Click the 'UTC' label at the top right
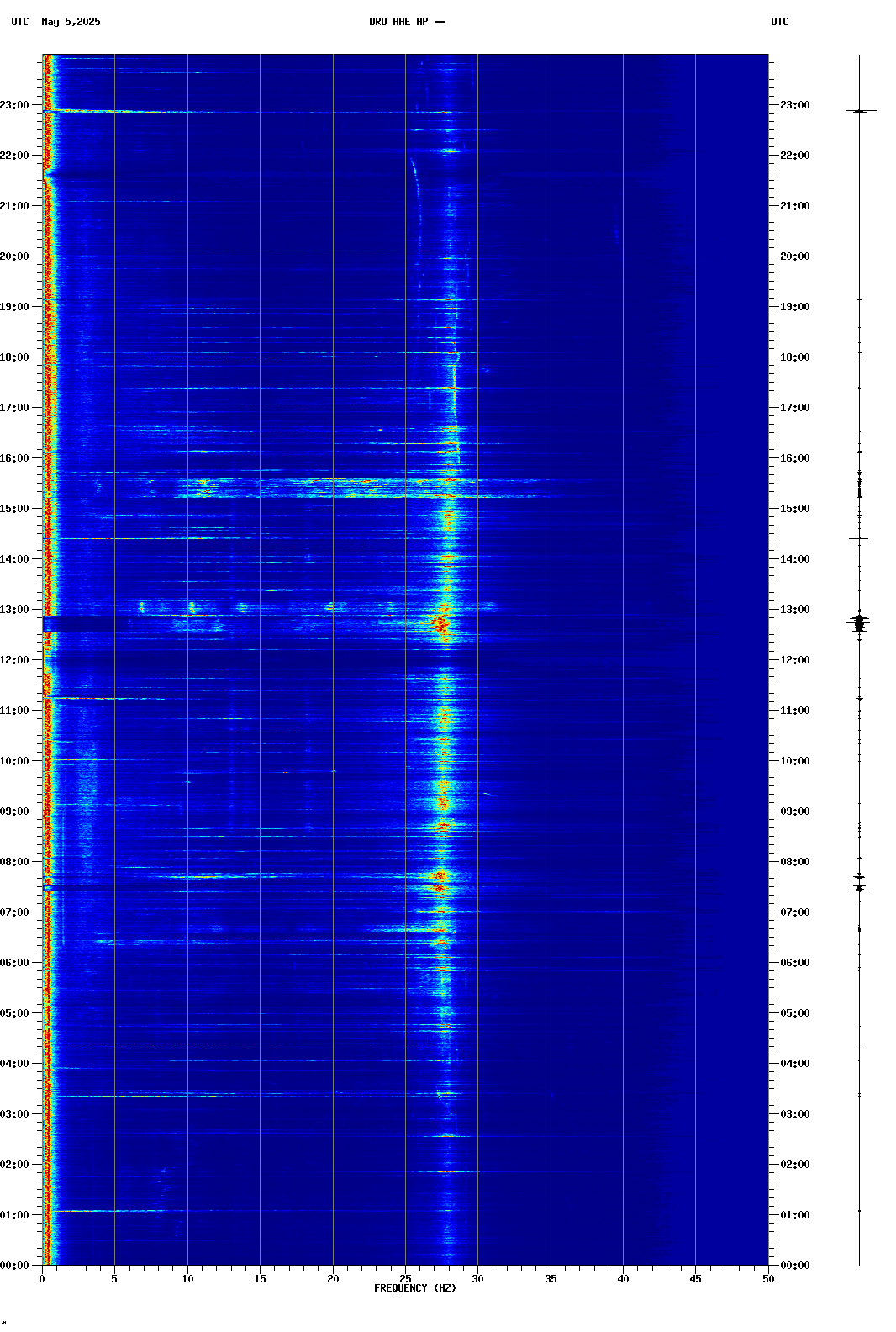 780,22
